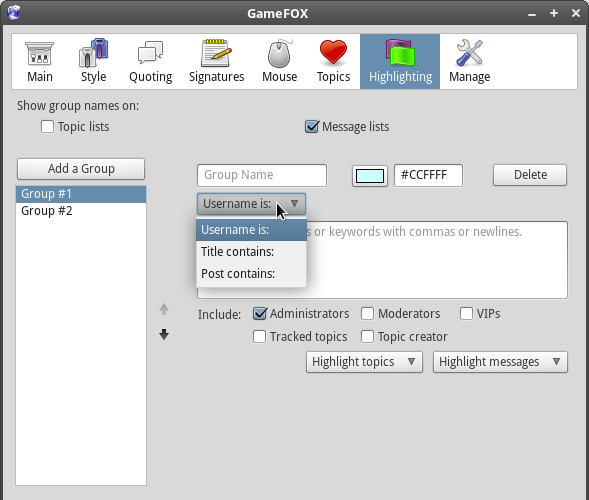Viewport: 589px width, 500px height.
Task: Open the light cyan color picker swatch
Action: [x=370, y=176]
